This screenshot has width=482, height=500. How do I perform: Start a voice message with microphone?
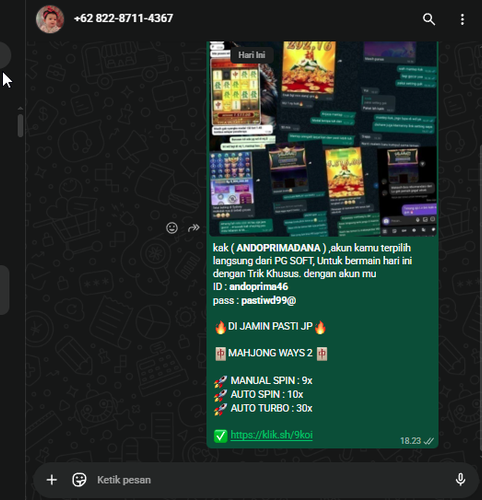pos(460,480)
